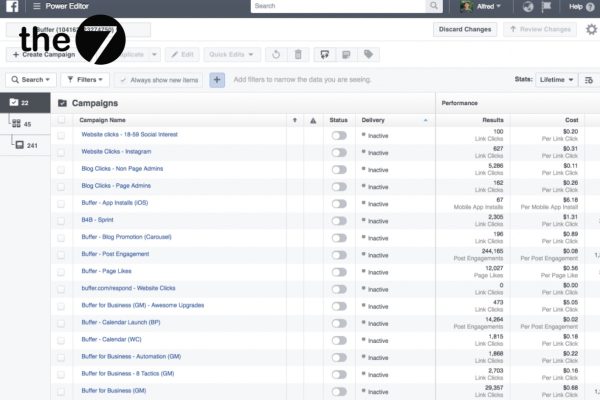Click the export/import icon in toolbar
600x400 pixels.
pyautogui.click(x=324, y=54)
